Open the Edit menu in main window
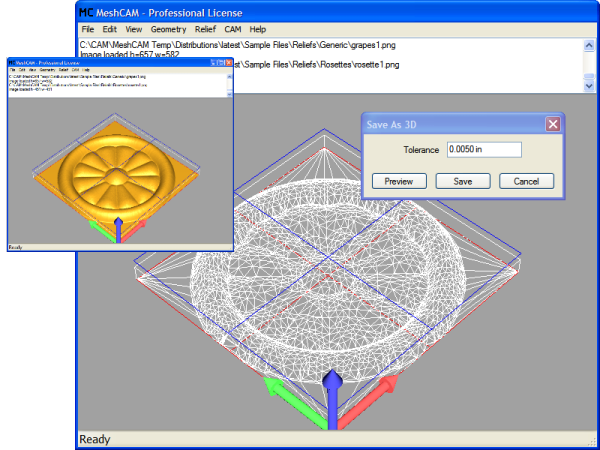600x450 pixels. [109, 29]
